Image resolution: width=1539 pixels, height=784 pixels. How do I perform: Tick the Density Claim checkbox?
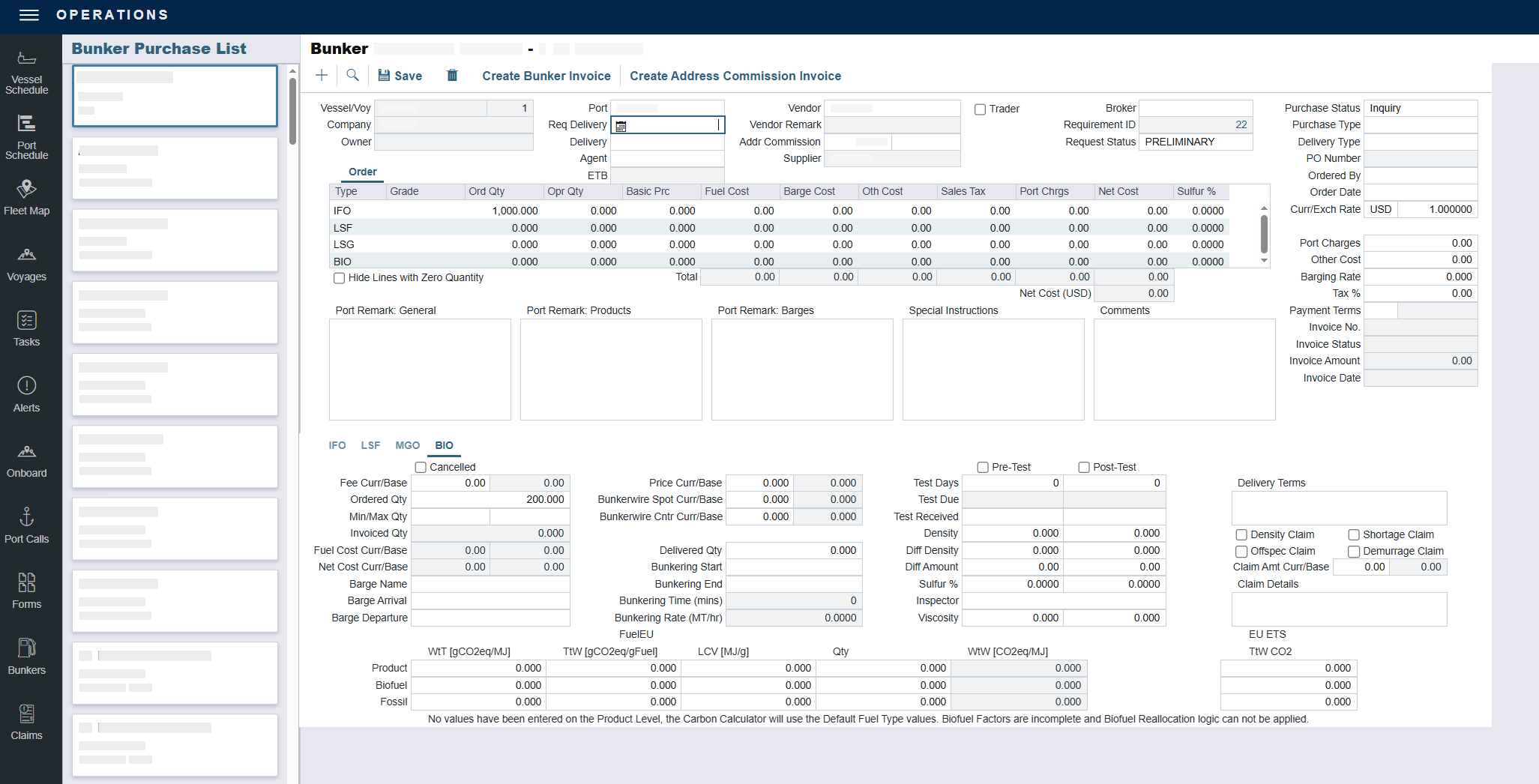[x=1241, y=535]
